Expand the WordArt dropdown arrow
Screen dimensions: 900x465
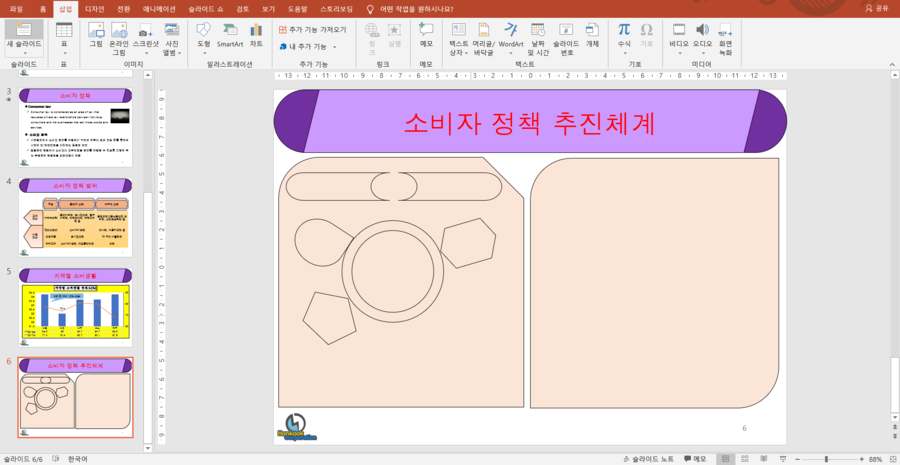click(511, 53)
